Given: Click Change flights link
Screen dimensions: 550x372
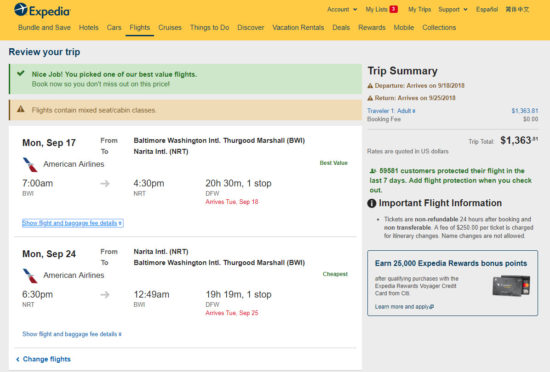Looking at the screenshot, I should coord(43,359).
